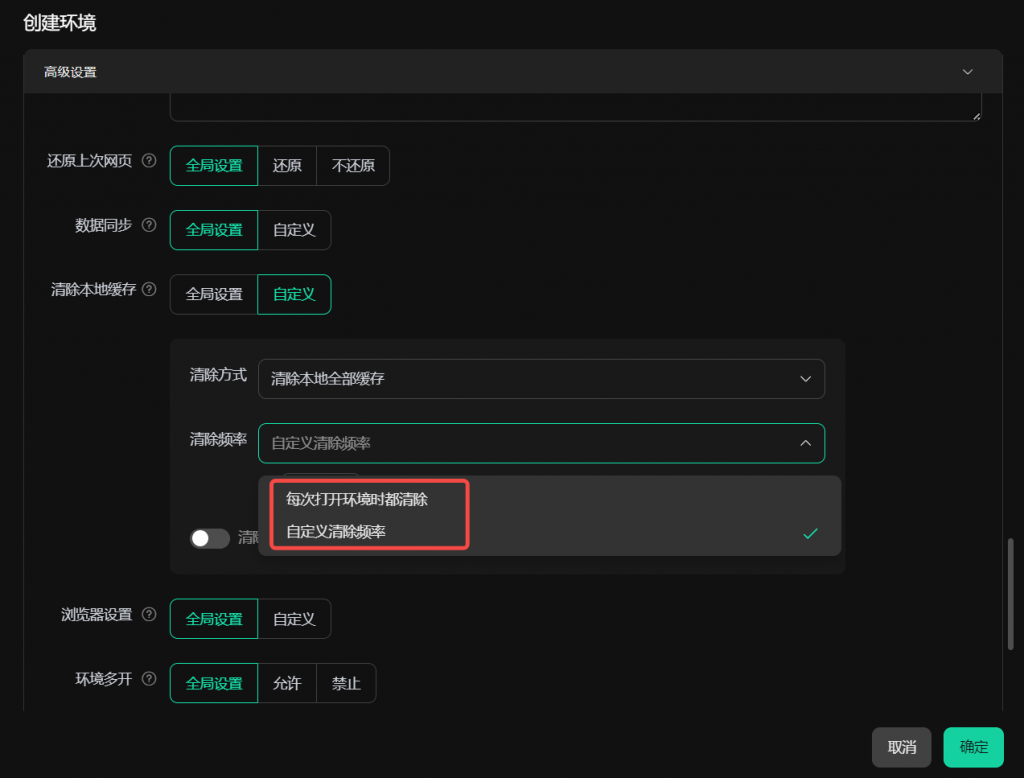
Task: Collapse the 高级设置 section chevron
Action: coord(967,72)
